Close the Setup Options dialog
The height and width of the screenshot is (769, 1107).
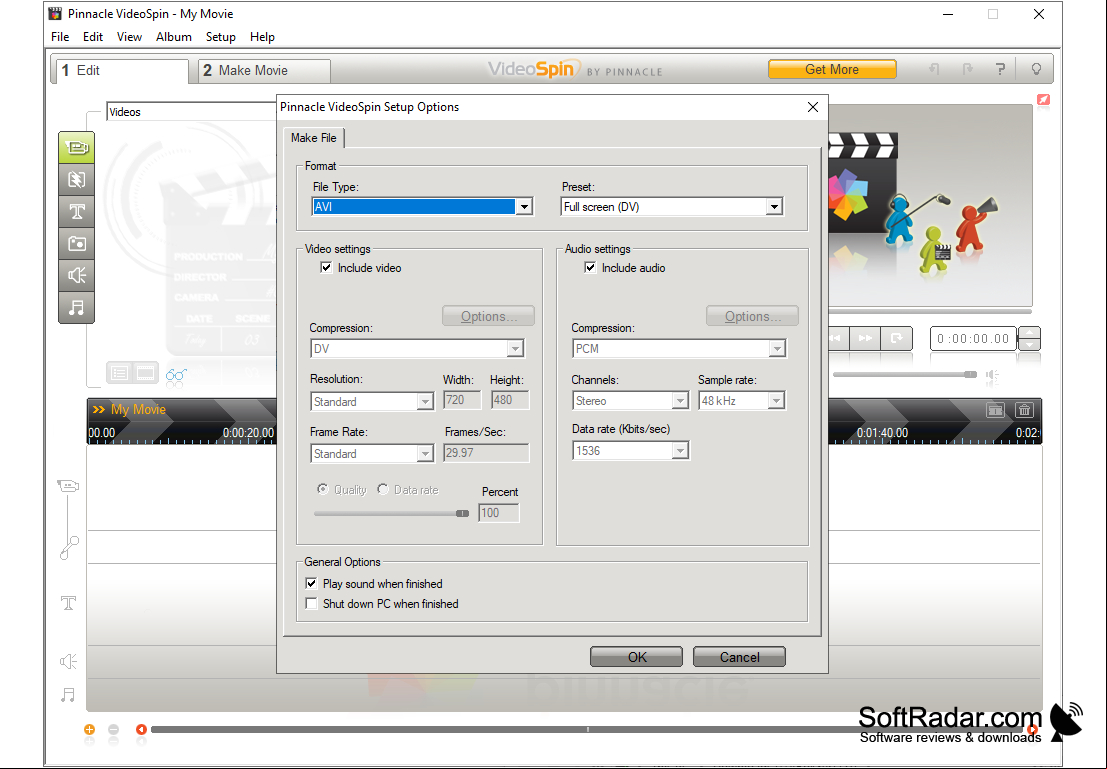pyautogui.click(x=813, y=107)
